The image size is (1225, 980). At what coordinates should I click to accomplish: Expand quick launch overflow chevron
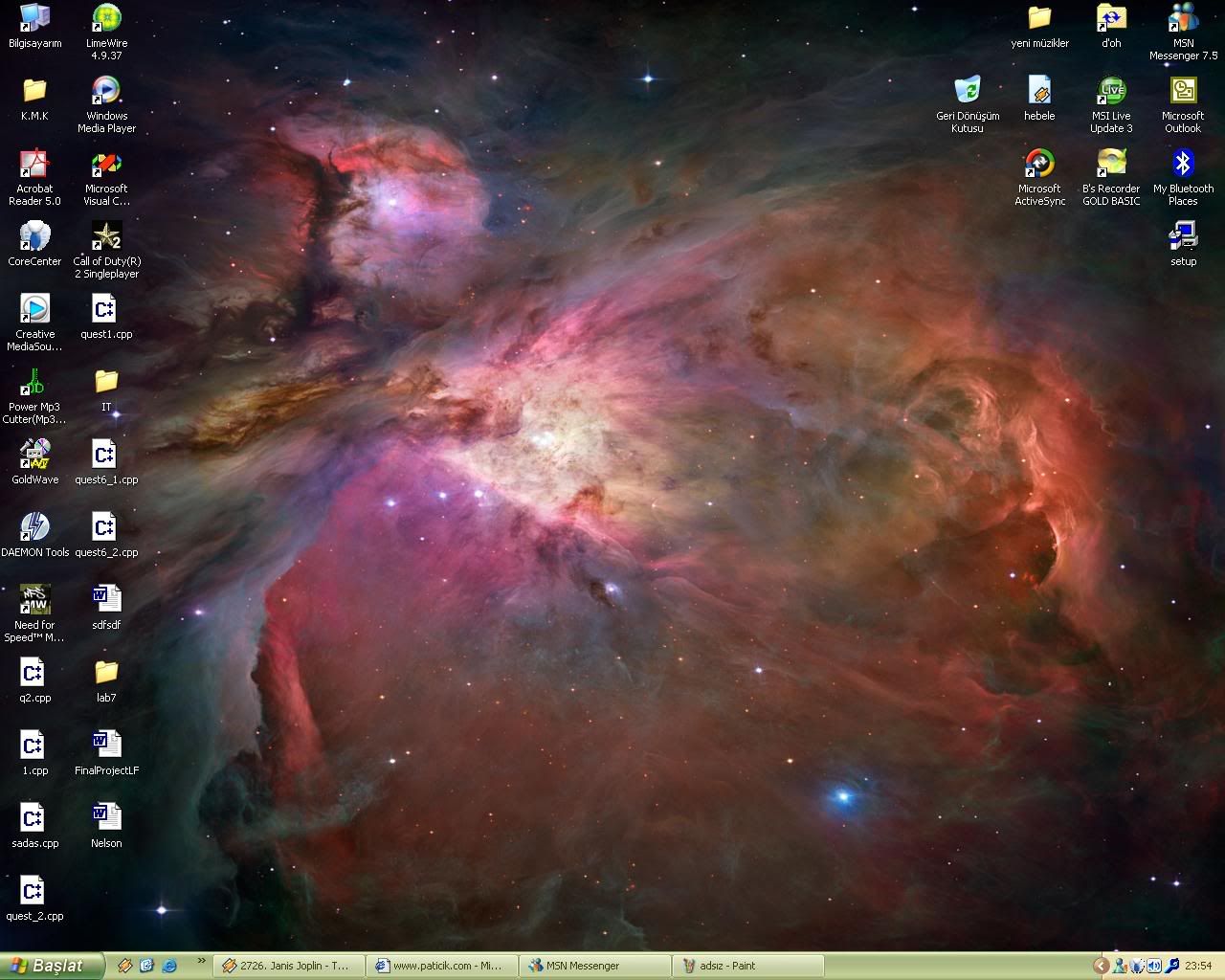201,961
